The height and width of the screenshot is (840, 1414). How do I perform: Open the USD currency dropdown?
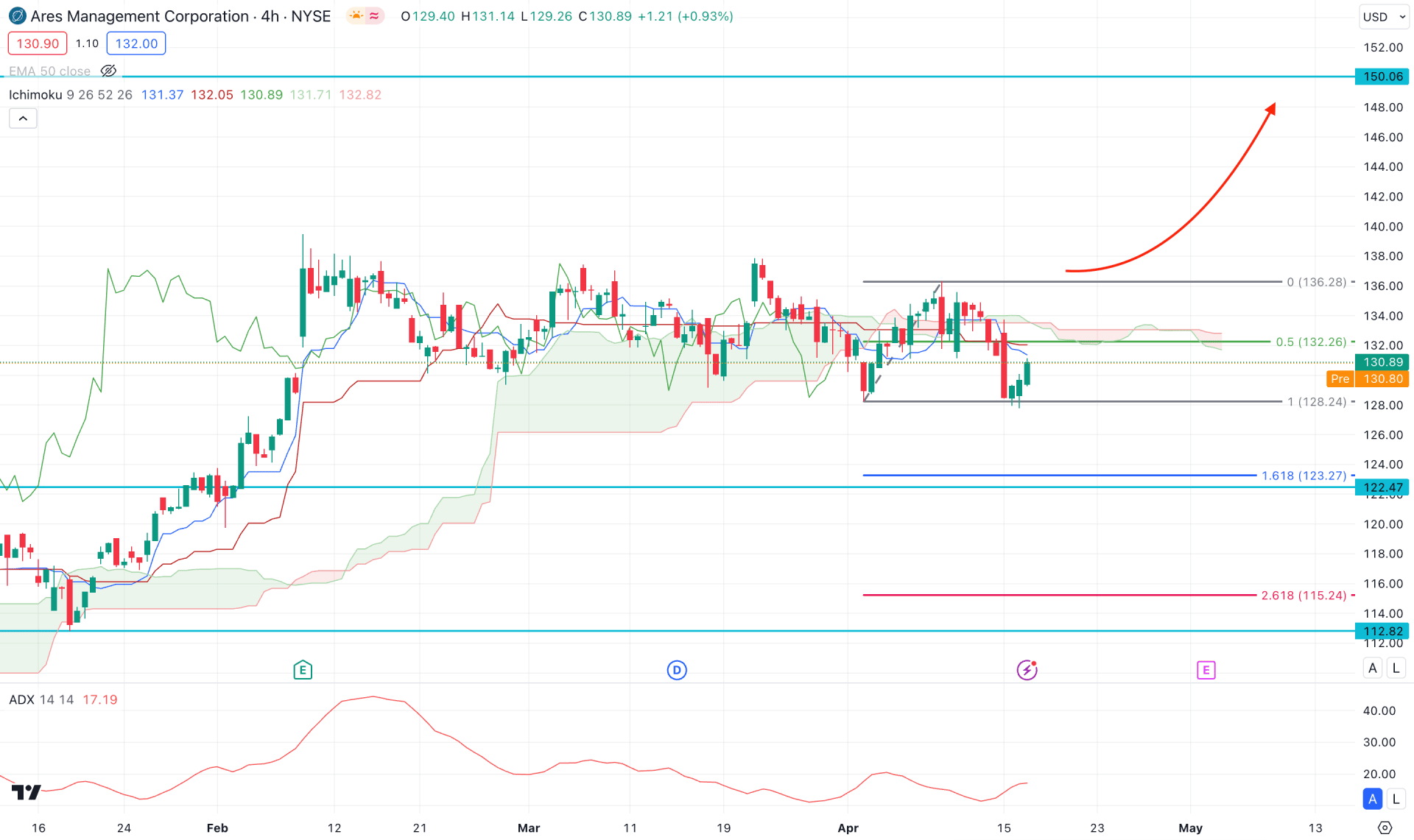[x=1384, y=16]
